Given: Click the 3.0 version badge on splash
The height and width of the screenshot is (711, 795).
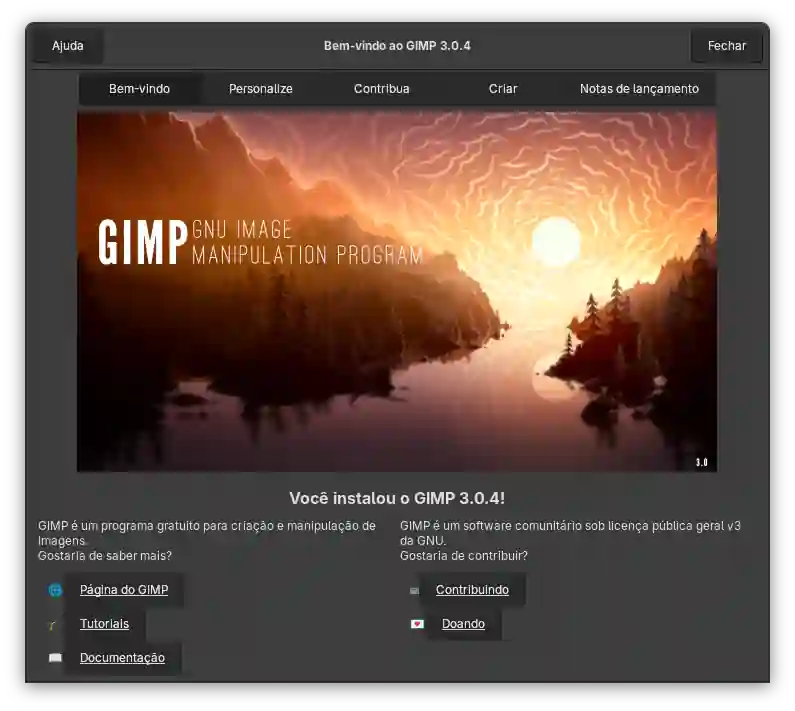Looking at the screenshot, I should [701, 462].
